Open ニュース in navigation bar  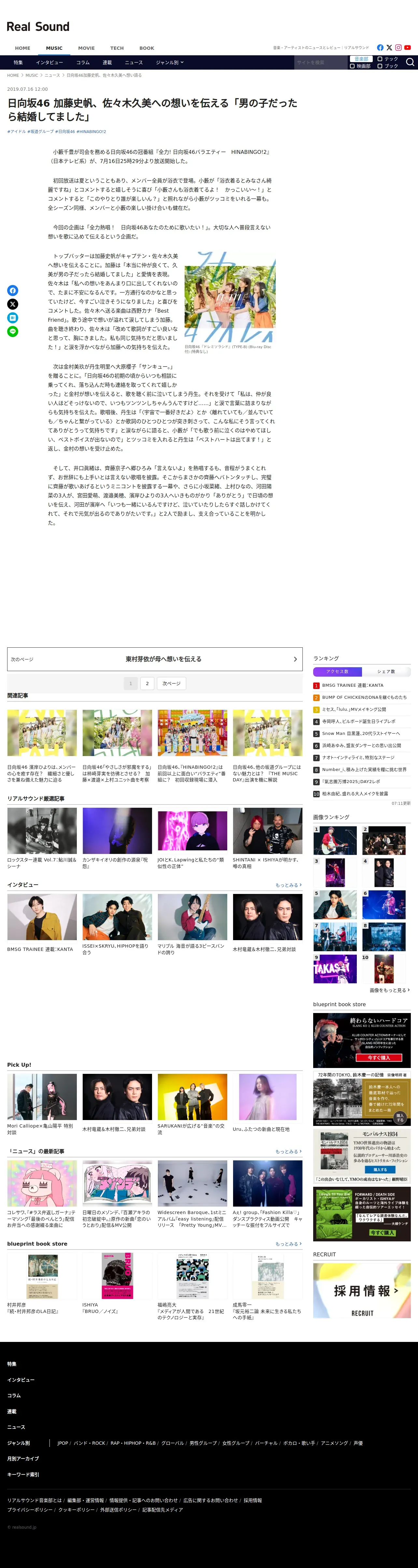(x=133, y=63)
